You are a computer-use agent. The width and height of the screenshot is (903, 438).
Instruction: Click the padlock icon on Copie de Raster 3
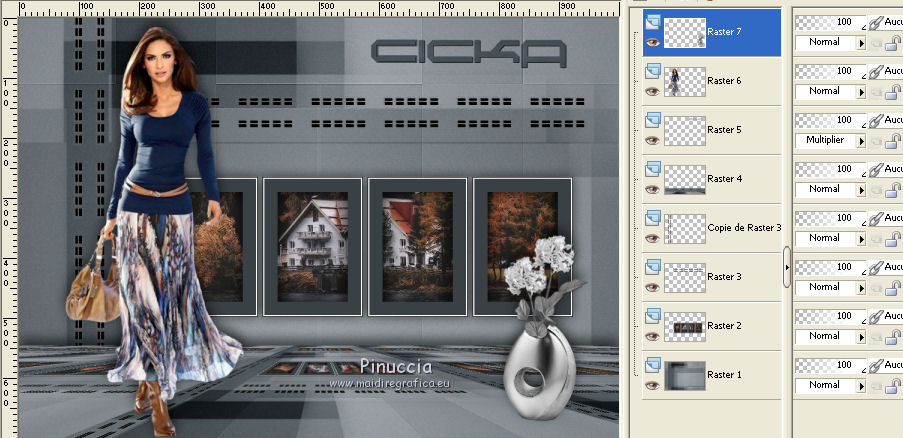point(893,238)
